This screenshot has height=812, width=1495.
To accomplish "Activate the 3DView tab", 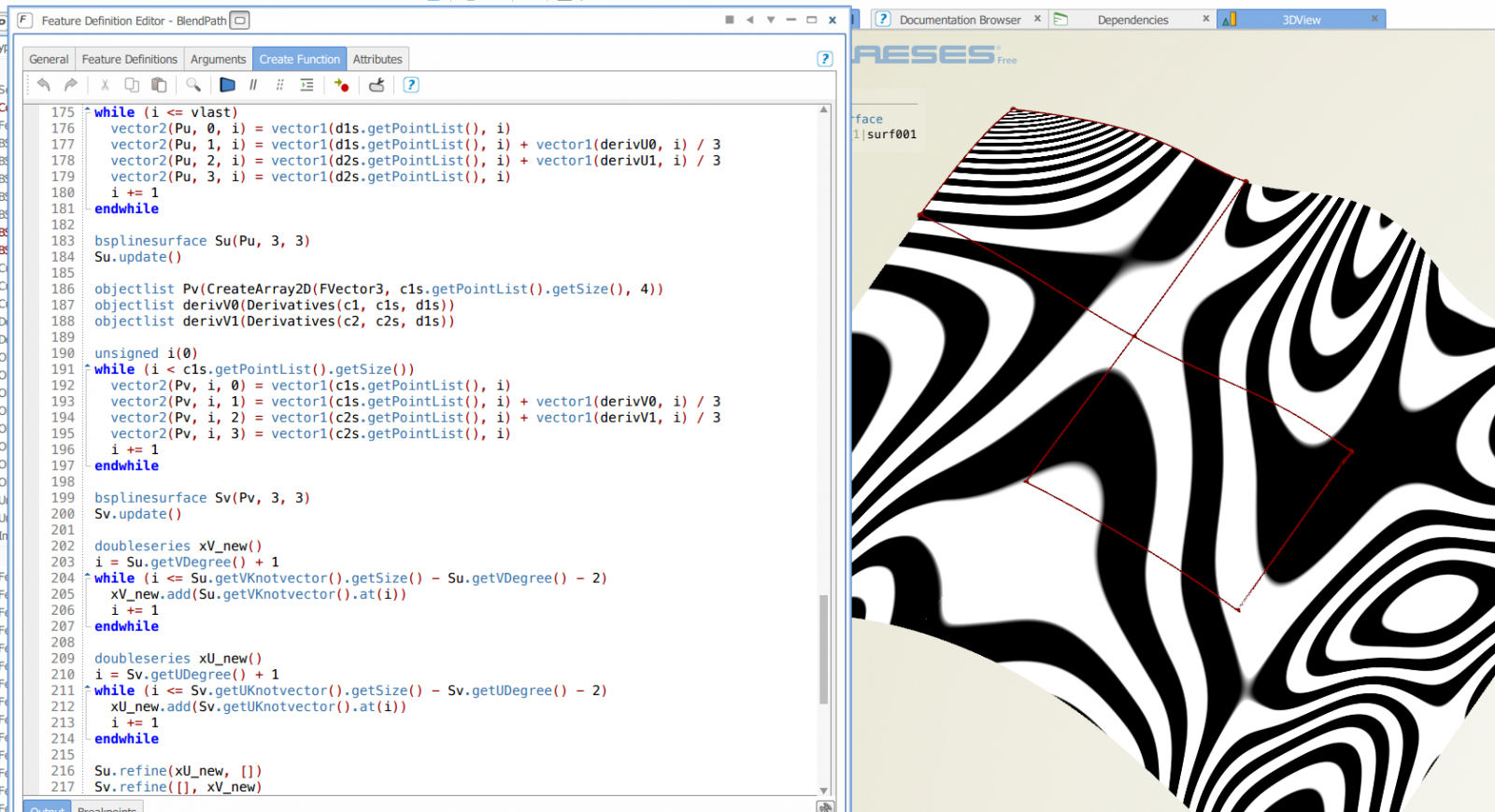I will [1301, 20].
